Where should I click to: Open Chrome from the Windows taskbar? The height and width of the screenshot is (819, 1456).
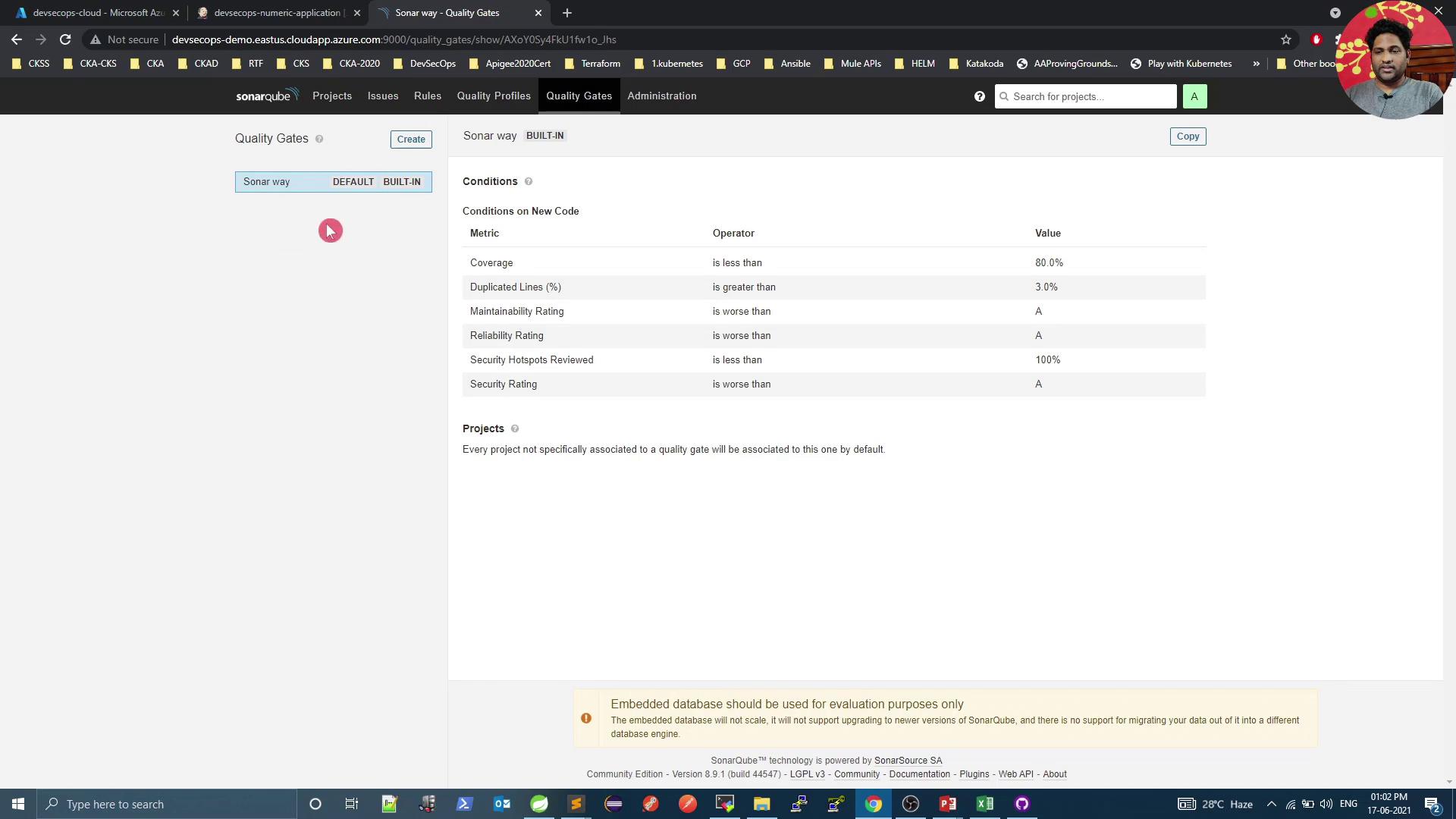[x=873, y=804]
